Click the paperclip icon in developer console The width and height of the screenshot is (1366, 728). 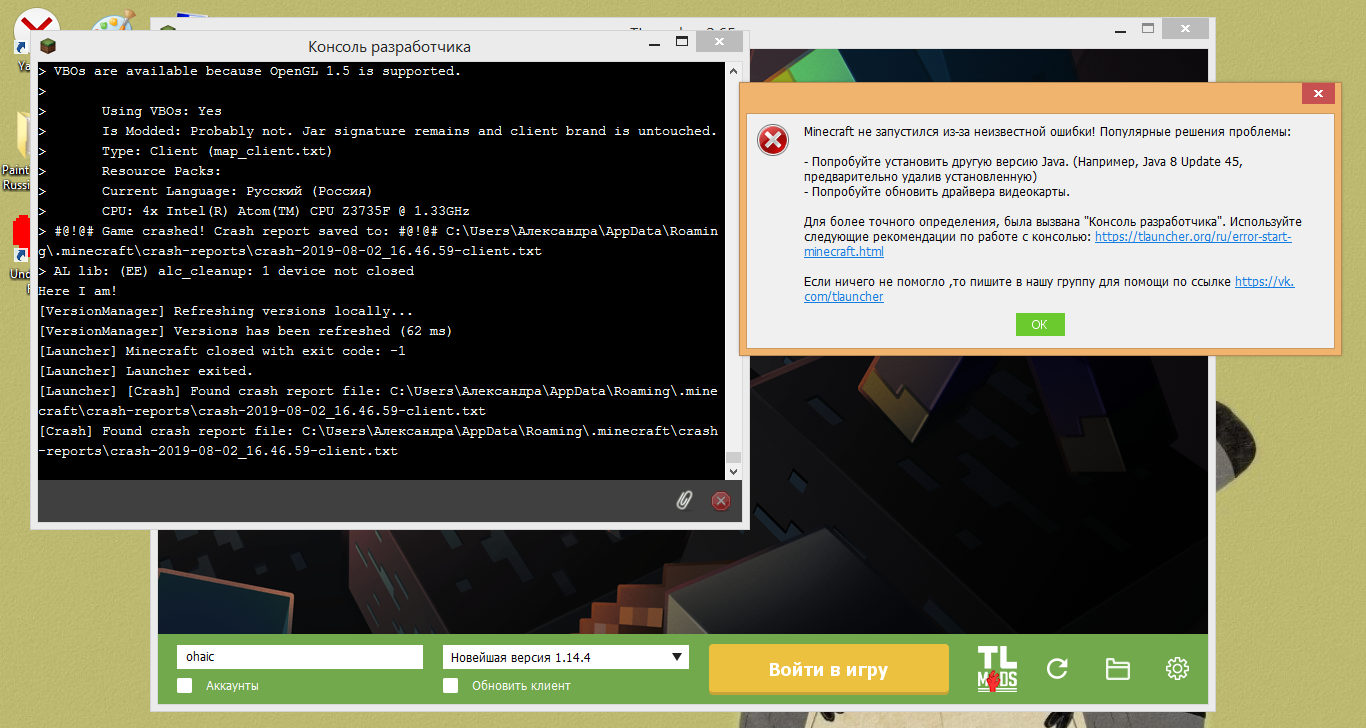tap(684, 501)
